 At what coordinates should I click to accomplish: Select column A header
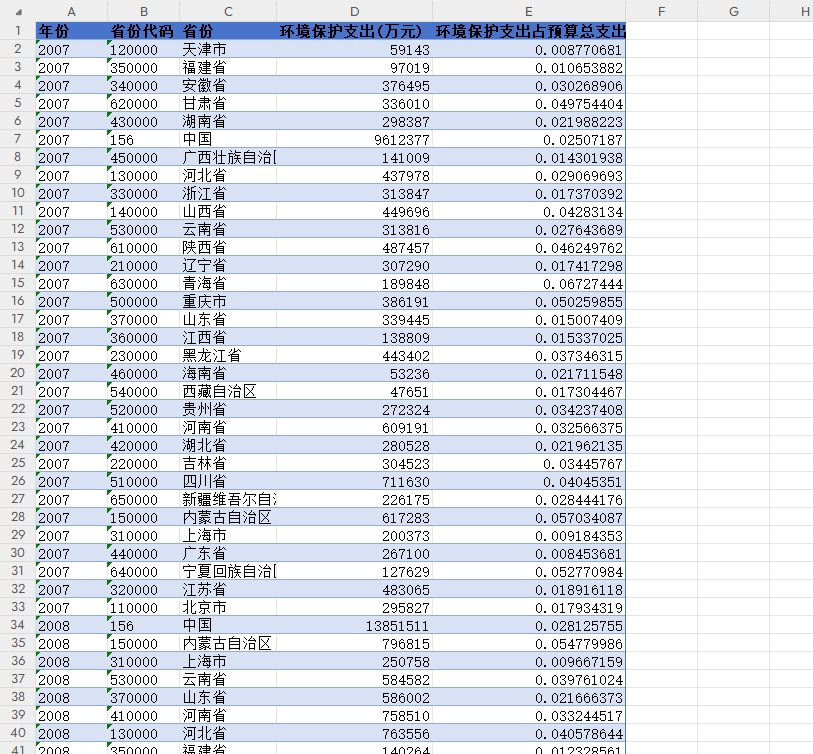point(72,11)
